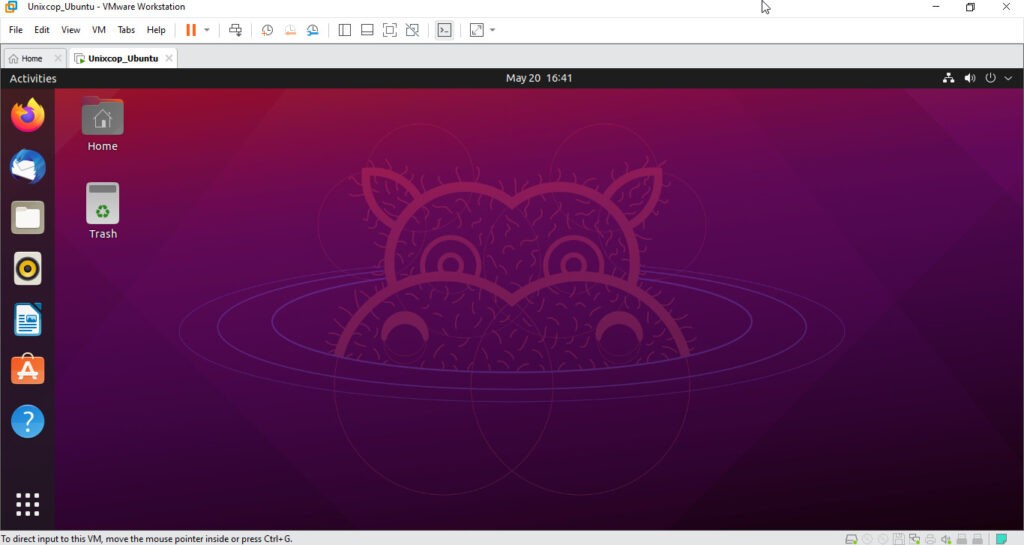This screenshot has height=545, width=1024.
Task: Toggle the thumbnail bar view
Action: pyautogui.click(x=367, y=30)
